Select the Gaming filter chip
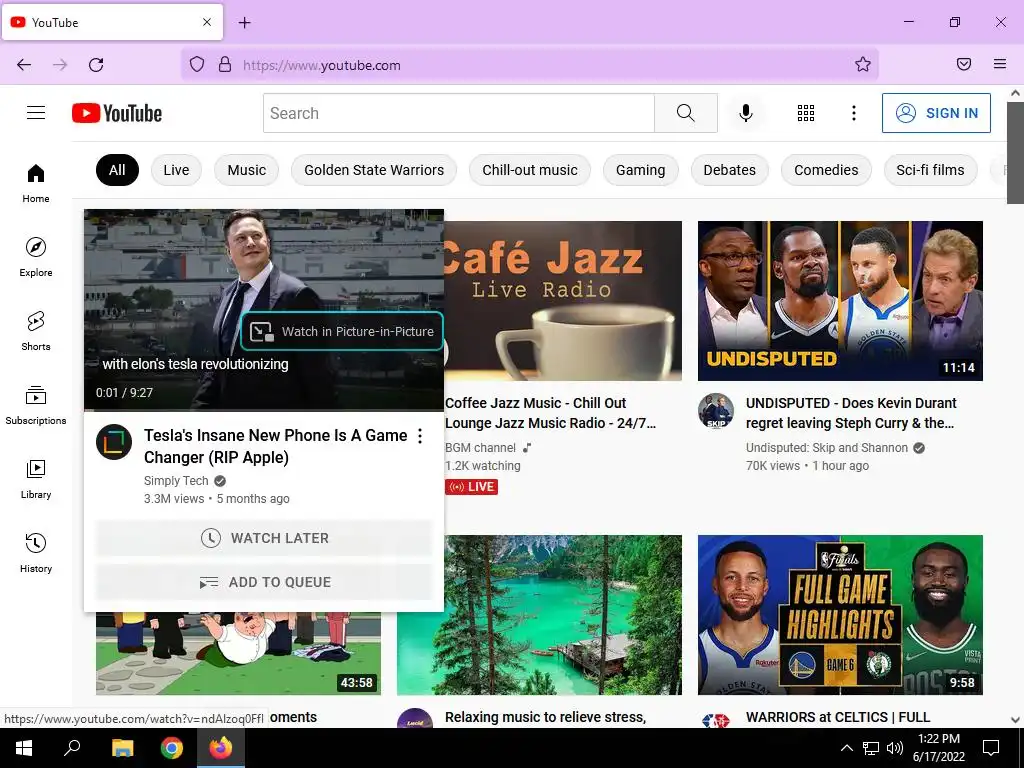Image resolution: width=1024 pixels, height=768 pixels. (641, 170)
